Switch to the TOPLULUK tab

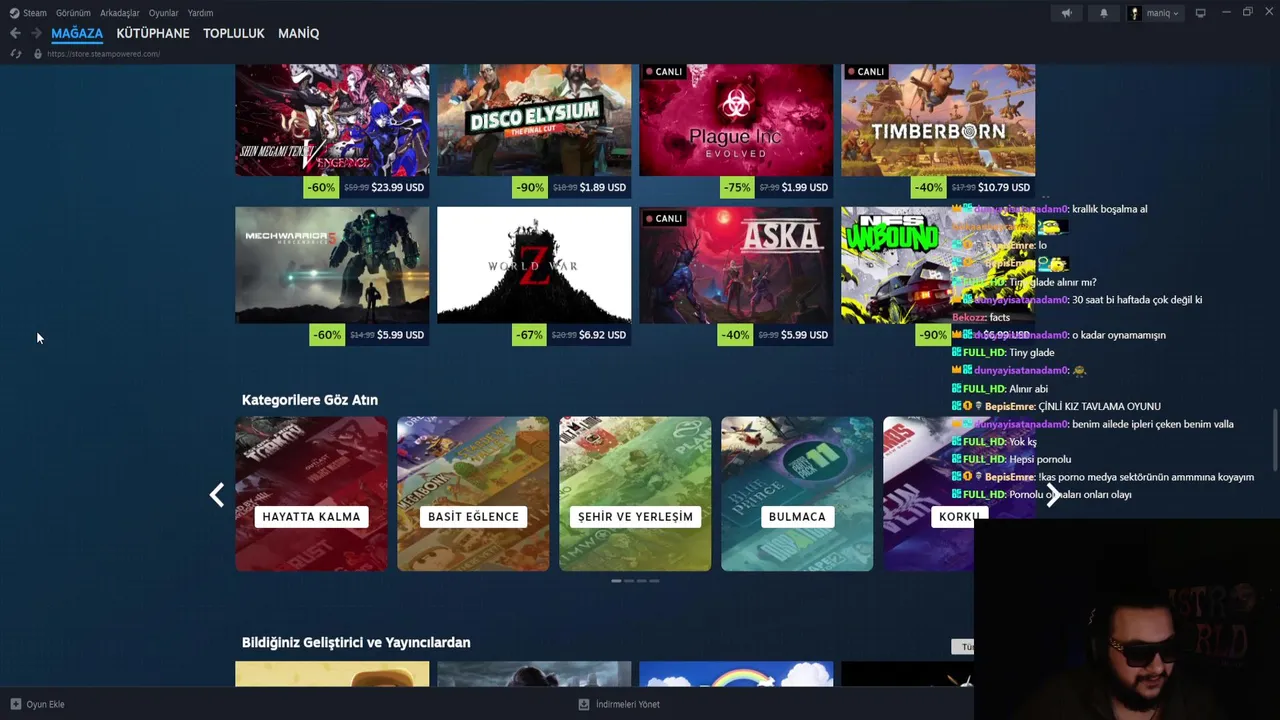(x=234, y=33)
